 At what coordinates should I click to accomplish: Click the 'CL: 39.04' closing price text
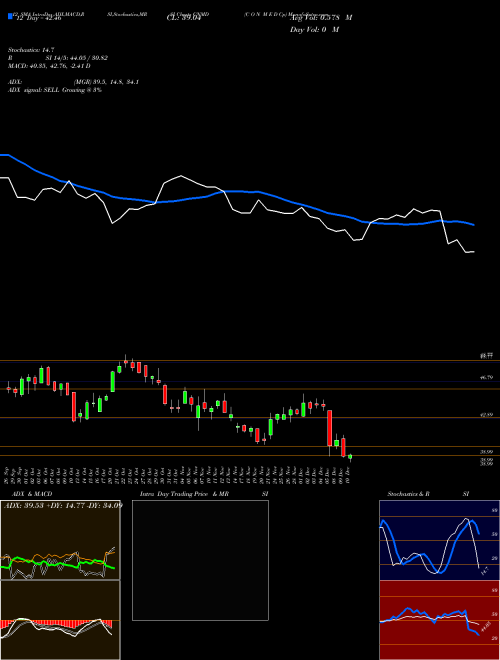pyautogui.click(x=184, y=17)
